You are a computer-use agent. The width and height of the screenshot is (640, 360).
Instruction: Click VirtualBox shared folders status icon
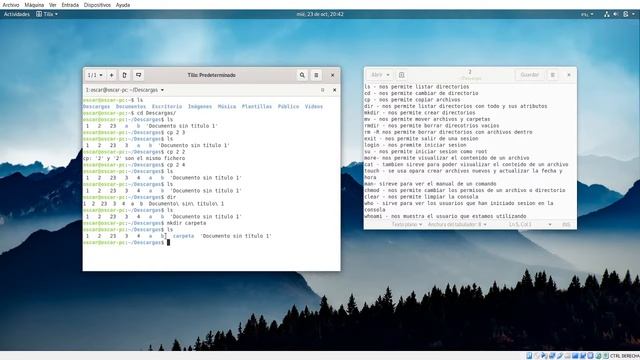point(567,356)
